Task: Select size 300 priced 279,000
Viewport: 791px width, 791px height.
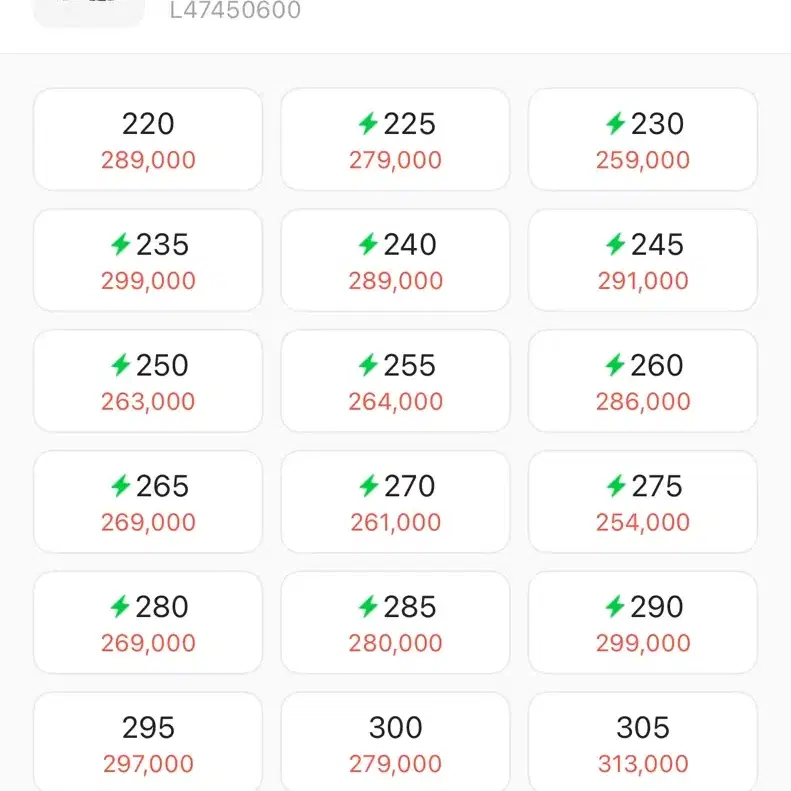Action: click(x=395, y=743)
